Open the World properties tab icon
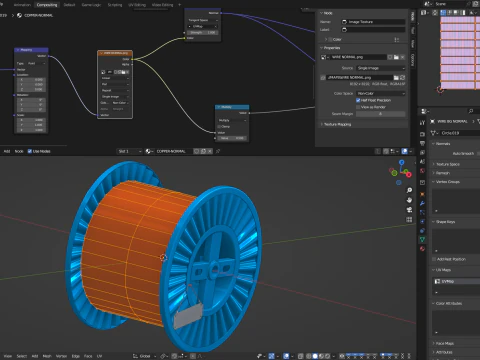Screen dimensions: 480x360 pos(422,171)
